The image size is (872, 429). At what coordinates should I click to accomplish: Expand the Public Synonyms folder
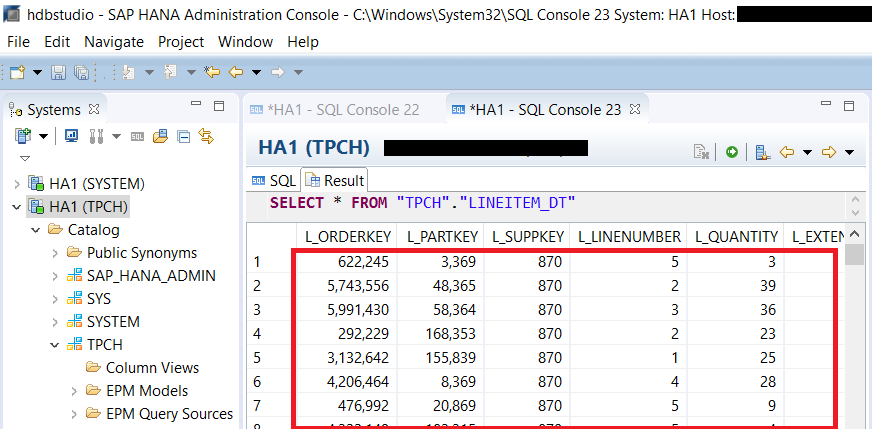click(55, 253)
